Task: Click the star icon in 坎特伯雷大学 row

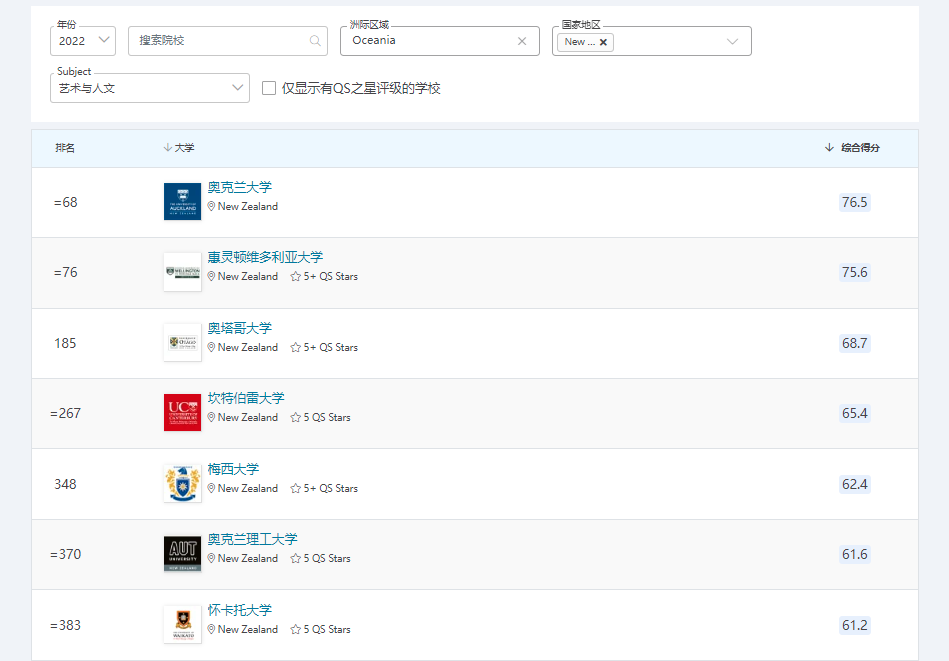Action: pyautogui.click(x=295, y=418)
